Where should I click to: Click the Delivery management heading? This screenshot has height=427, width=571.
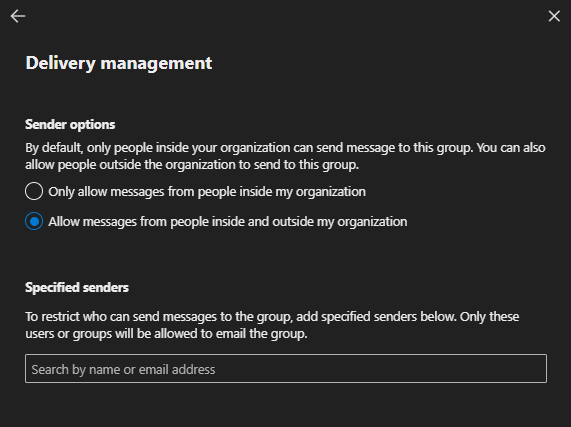119,63
